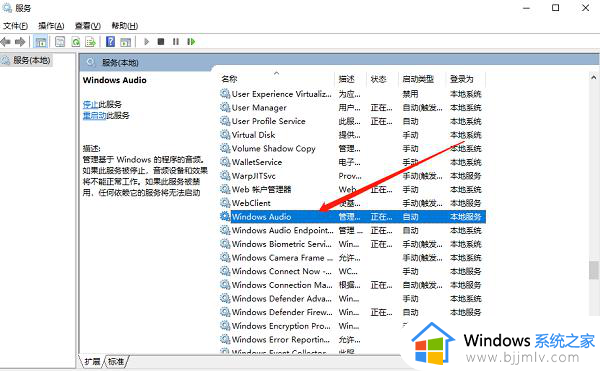The height and width of the screenshot is (371, 600).
Task: Minimize the 服务 window
Action: tap(527, 8)
